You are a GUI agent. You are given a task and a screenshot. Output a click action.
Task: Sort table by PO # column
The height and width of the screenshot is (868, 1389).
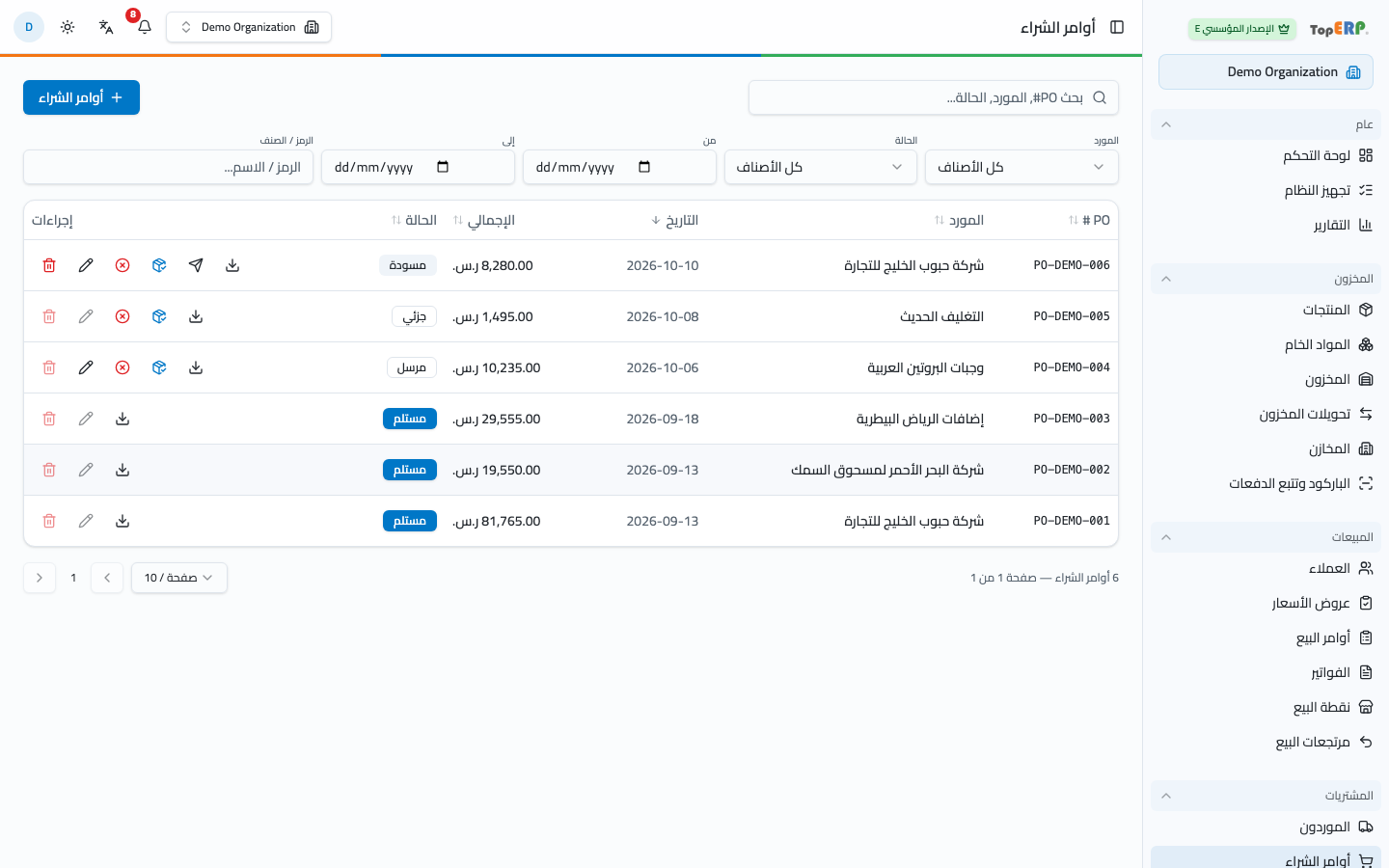click(1090, 220)
